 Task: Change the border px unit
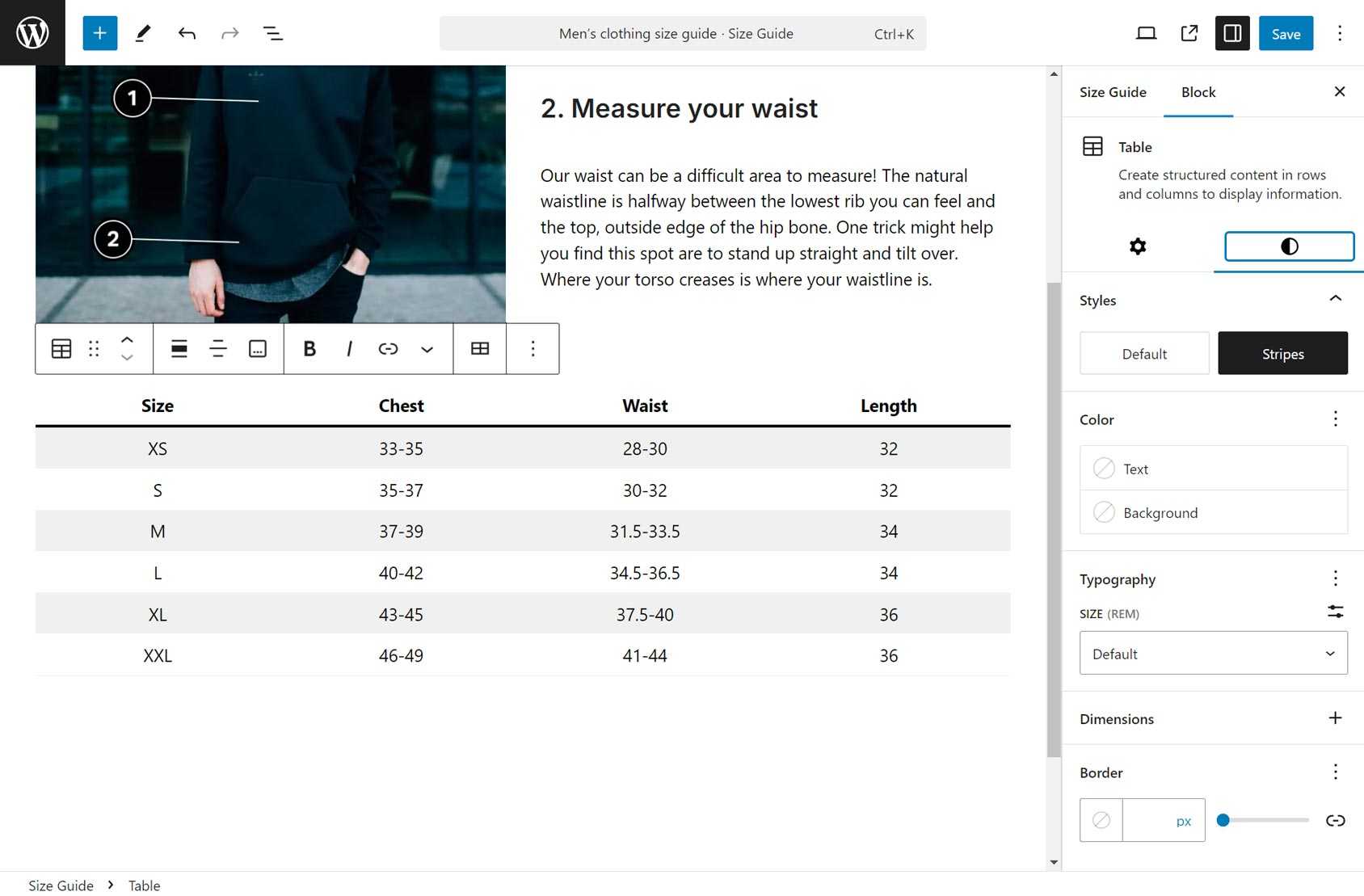(1184, 821)
